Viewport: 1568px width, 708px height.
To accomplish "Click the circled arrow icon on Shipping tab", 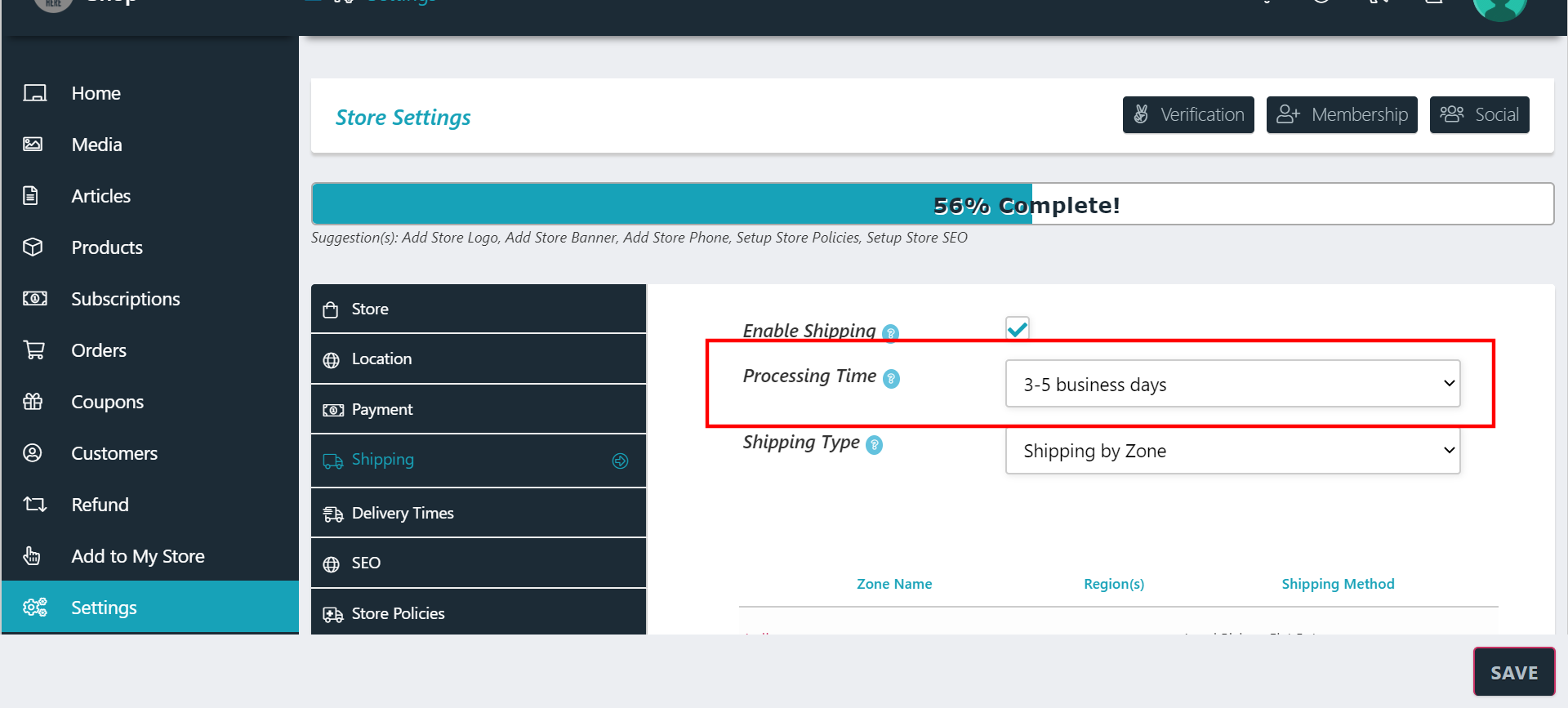I will point(621,461).
